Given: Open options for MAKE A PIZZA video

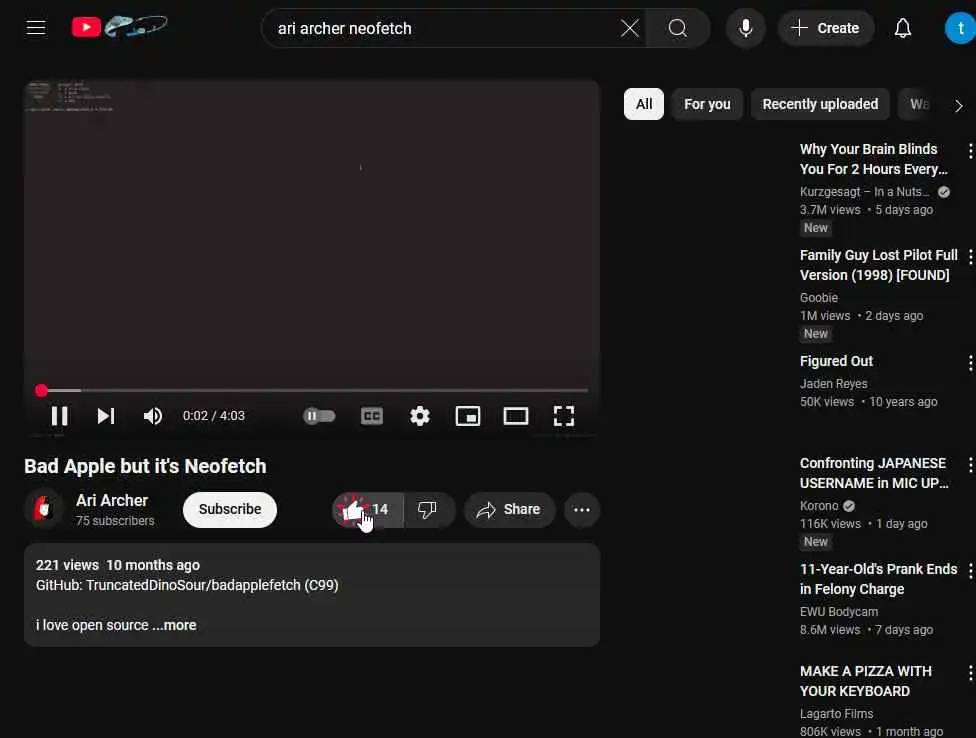Looking at the screenshot, I should click(x=970, y=673).
